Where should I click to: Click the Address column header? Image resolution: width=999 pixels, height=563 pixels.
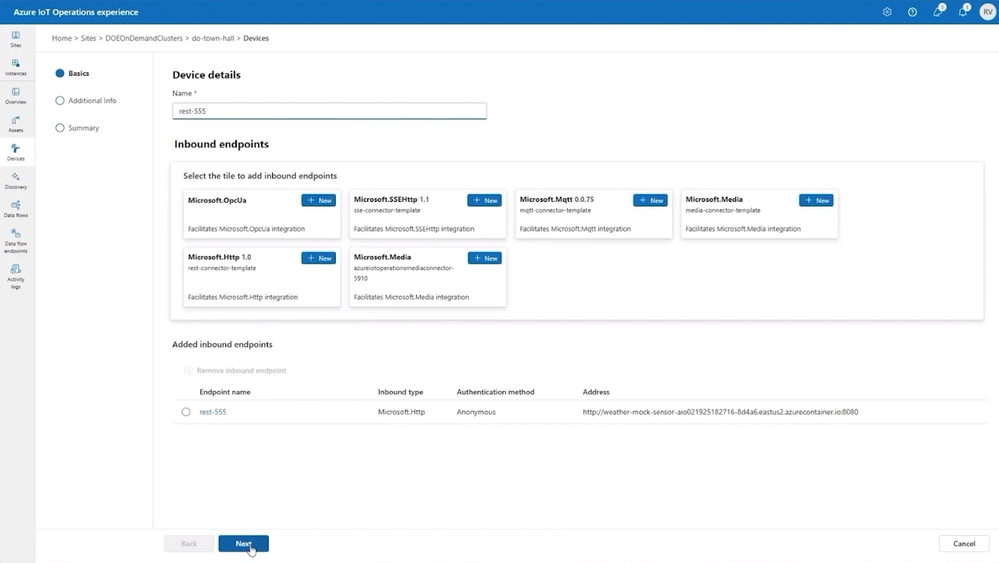pyautogui.click(x=596, y=392)
